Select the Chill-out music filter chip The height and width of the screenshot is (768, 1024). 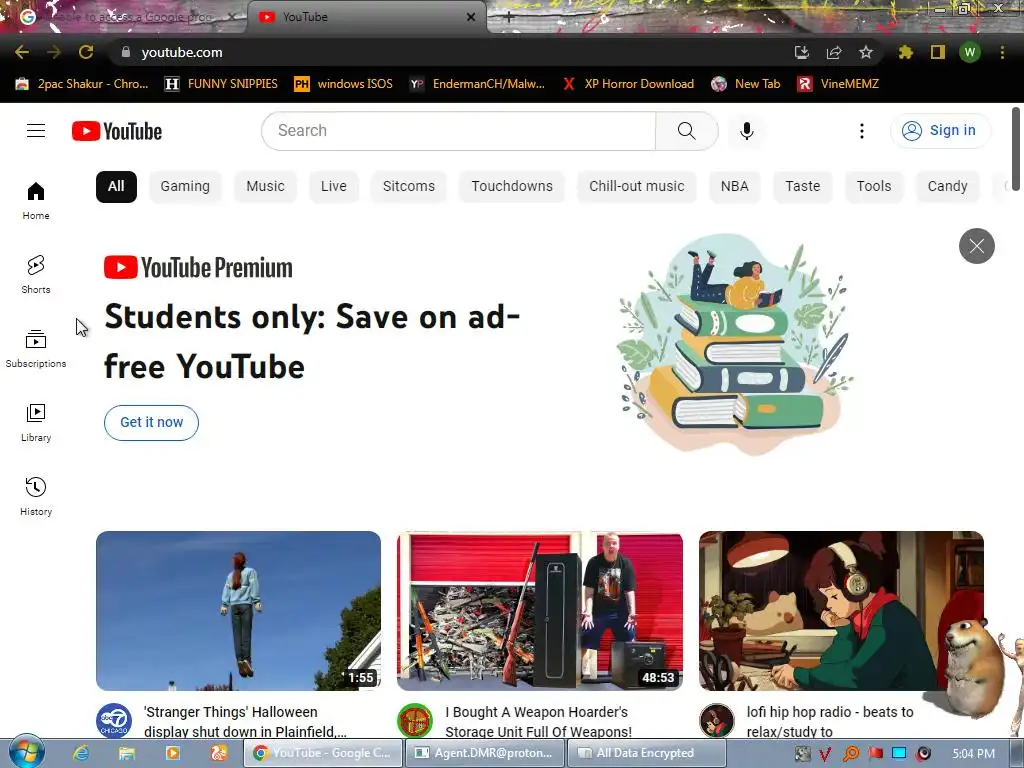[x=637, y=186]
